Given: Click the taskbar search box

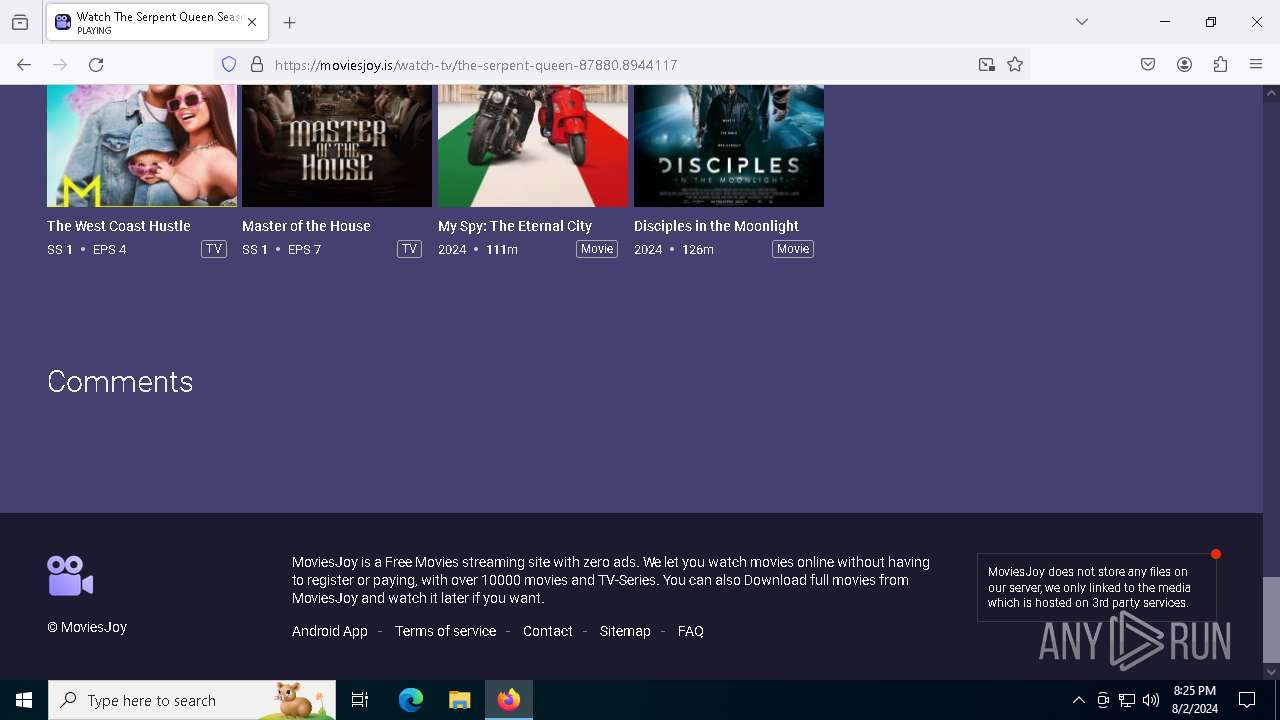Looking at the screenshot, I should click(192, 700).
